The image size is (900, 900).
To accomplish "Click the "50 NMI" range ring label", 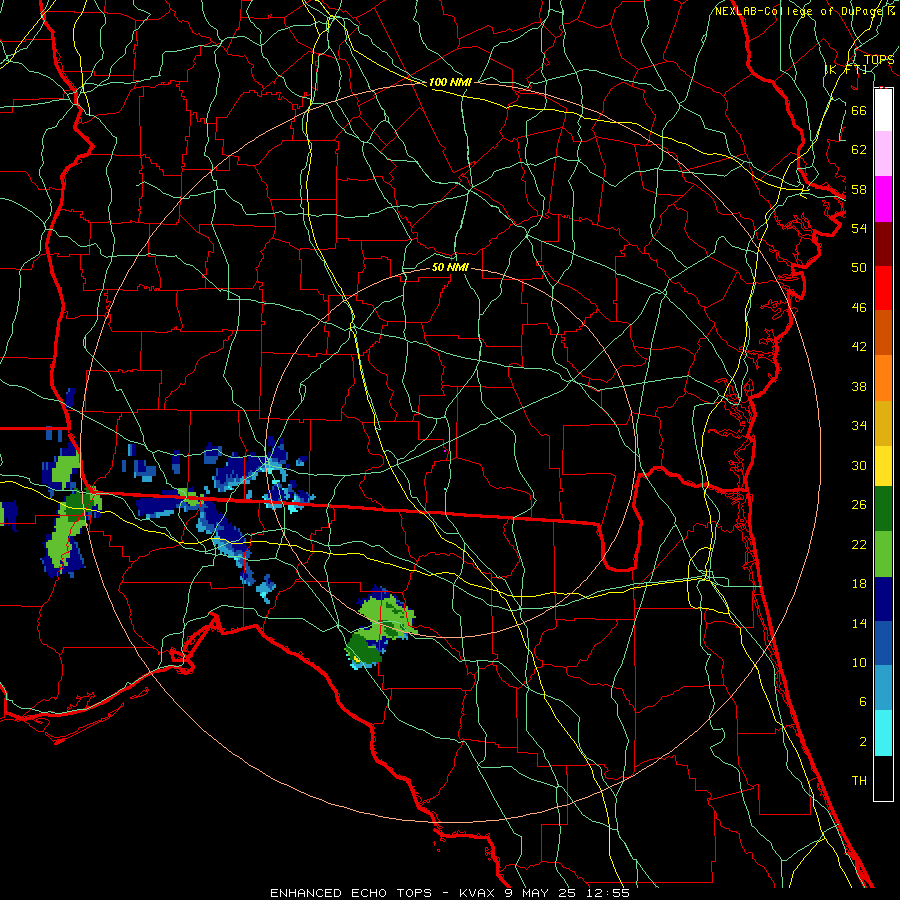I will pos(450,267).
